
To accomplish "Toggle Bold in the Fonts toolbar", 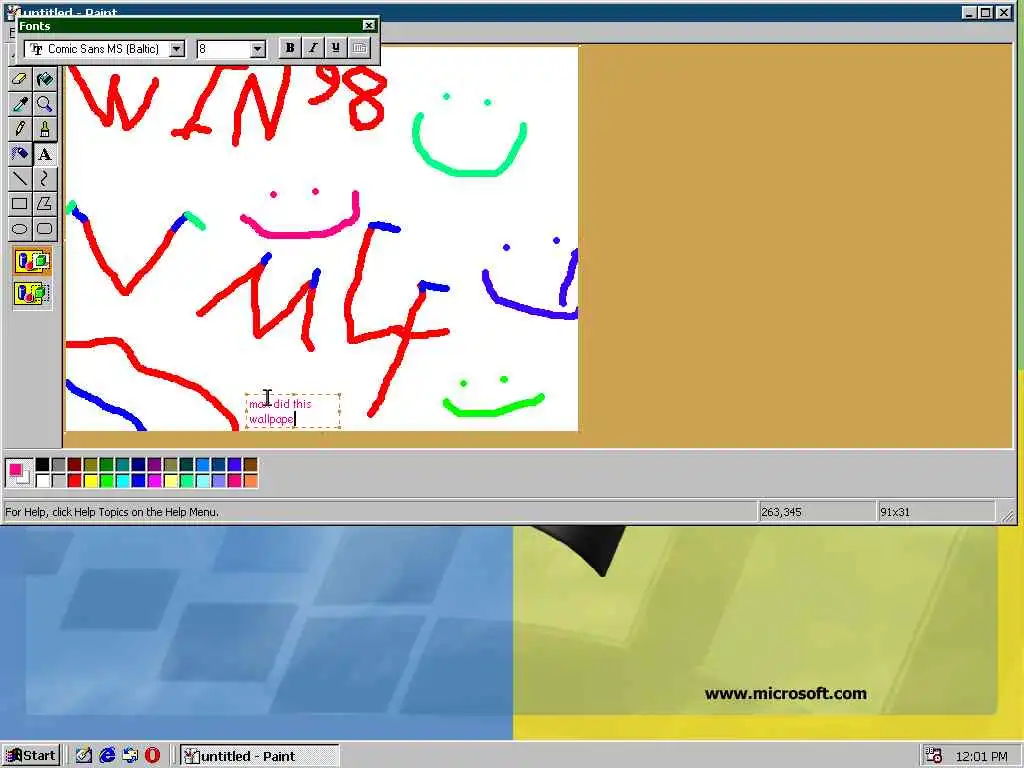I will click(x=290, y=48).
